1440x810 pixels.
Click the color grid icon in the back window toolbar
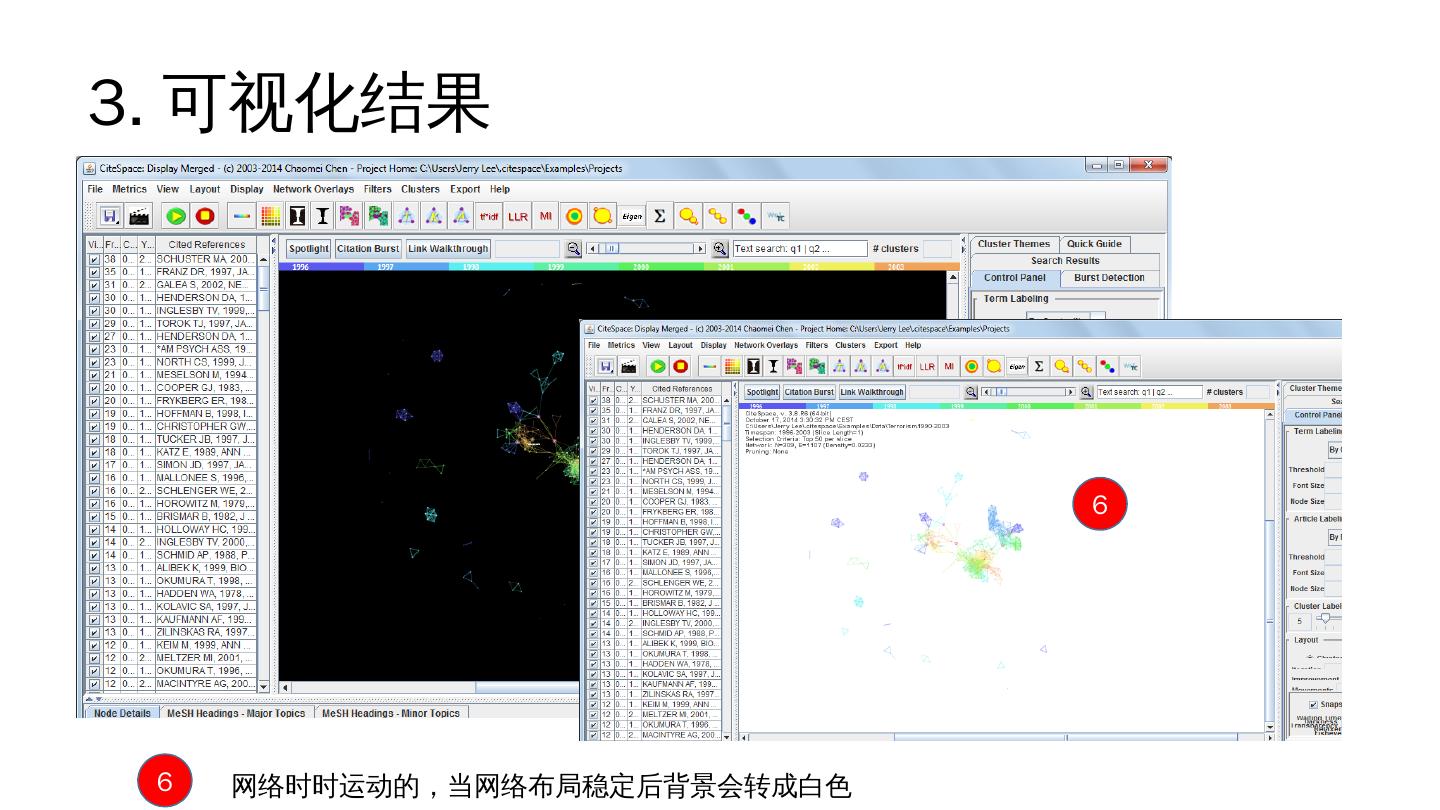tap(270, 216)
